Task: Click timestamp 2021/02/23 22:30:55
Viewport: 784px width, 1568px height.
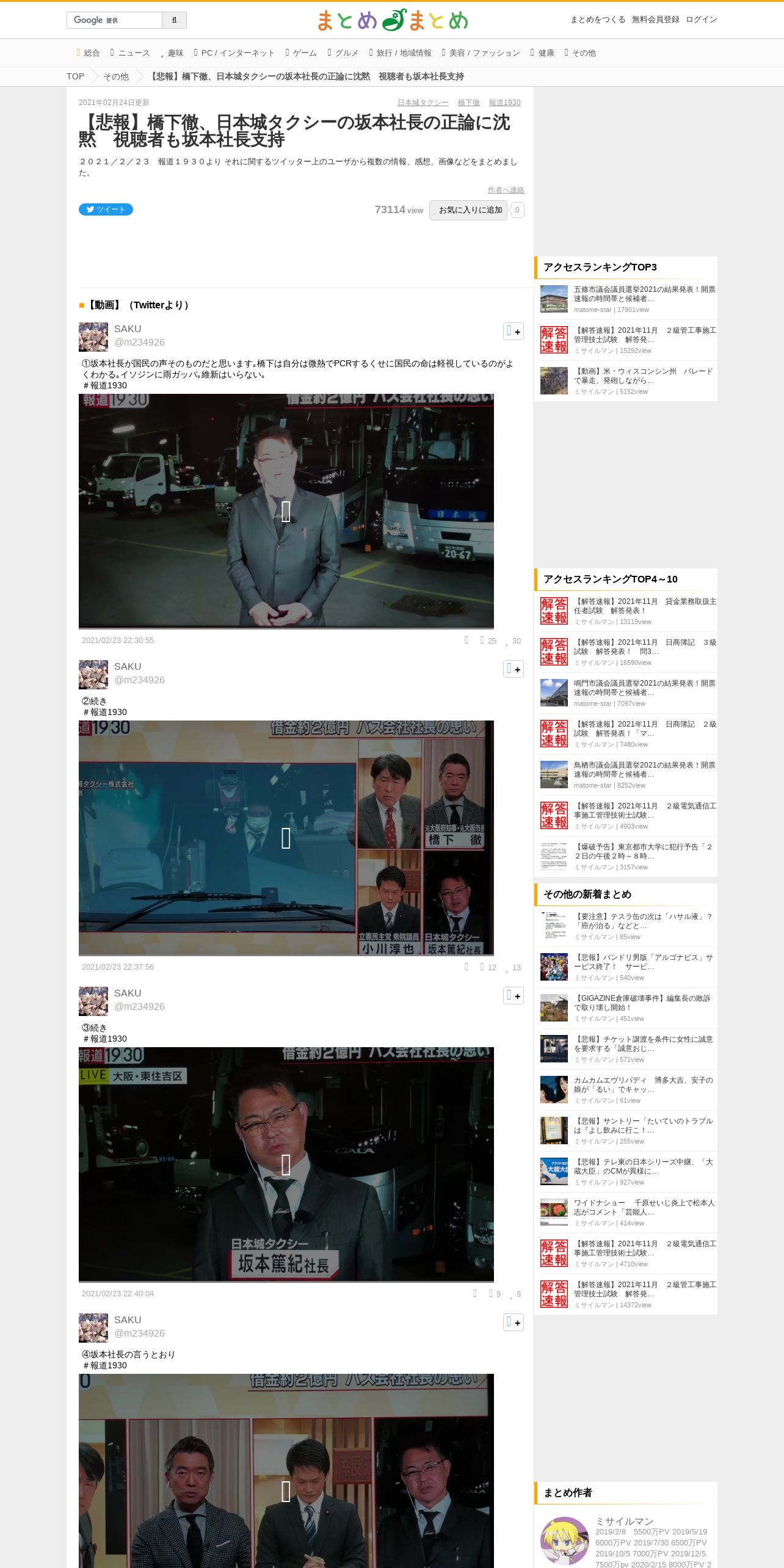Action: point(118,641)
